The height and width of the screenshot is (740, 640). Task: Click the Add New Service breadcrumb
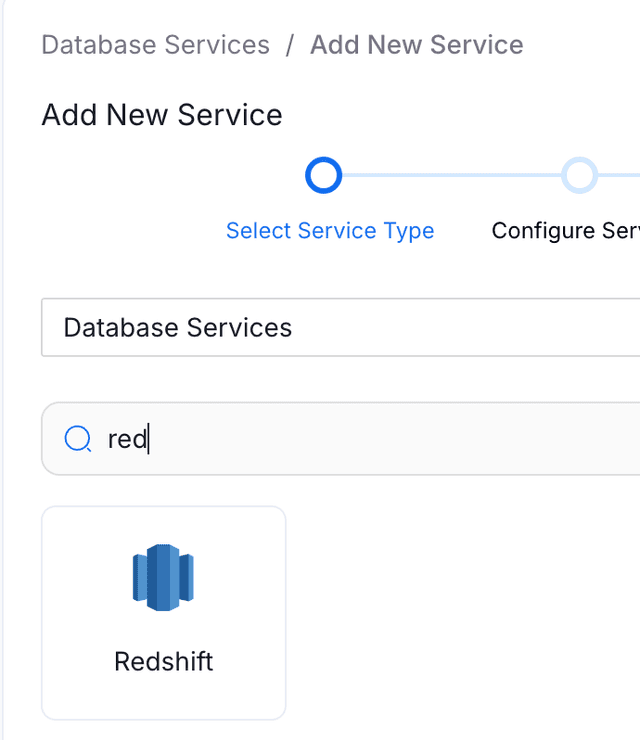416,45
